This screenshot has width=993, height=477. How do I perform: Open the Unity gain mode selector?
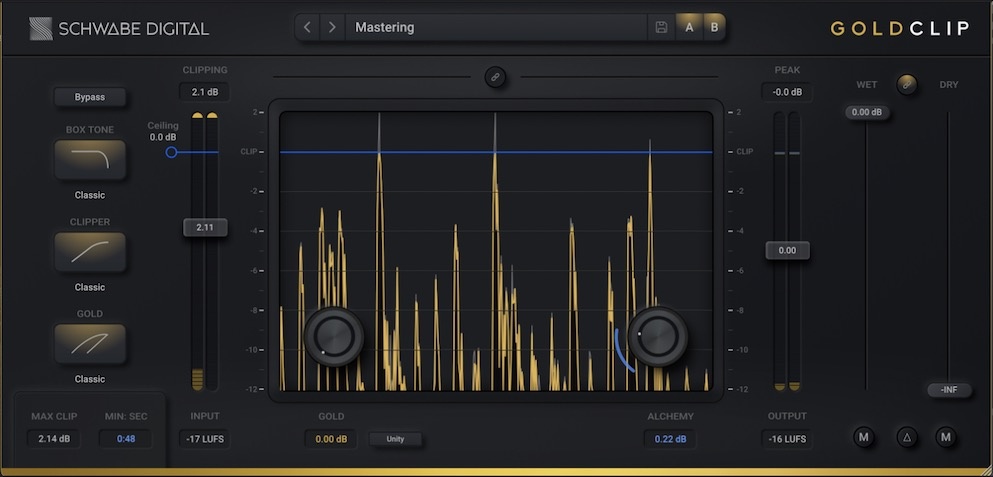click(395, 439)
